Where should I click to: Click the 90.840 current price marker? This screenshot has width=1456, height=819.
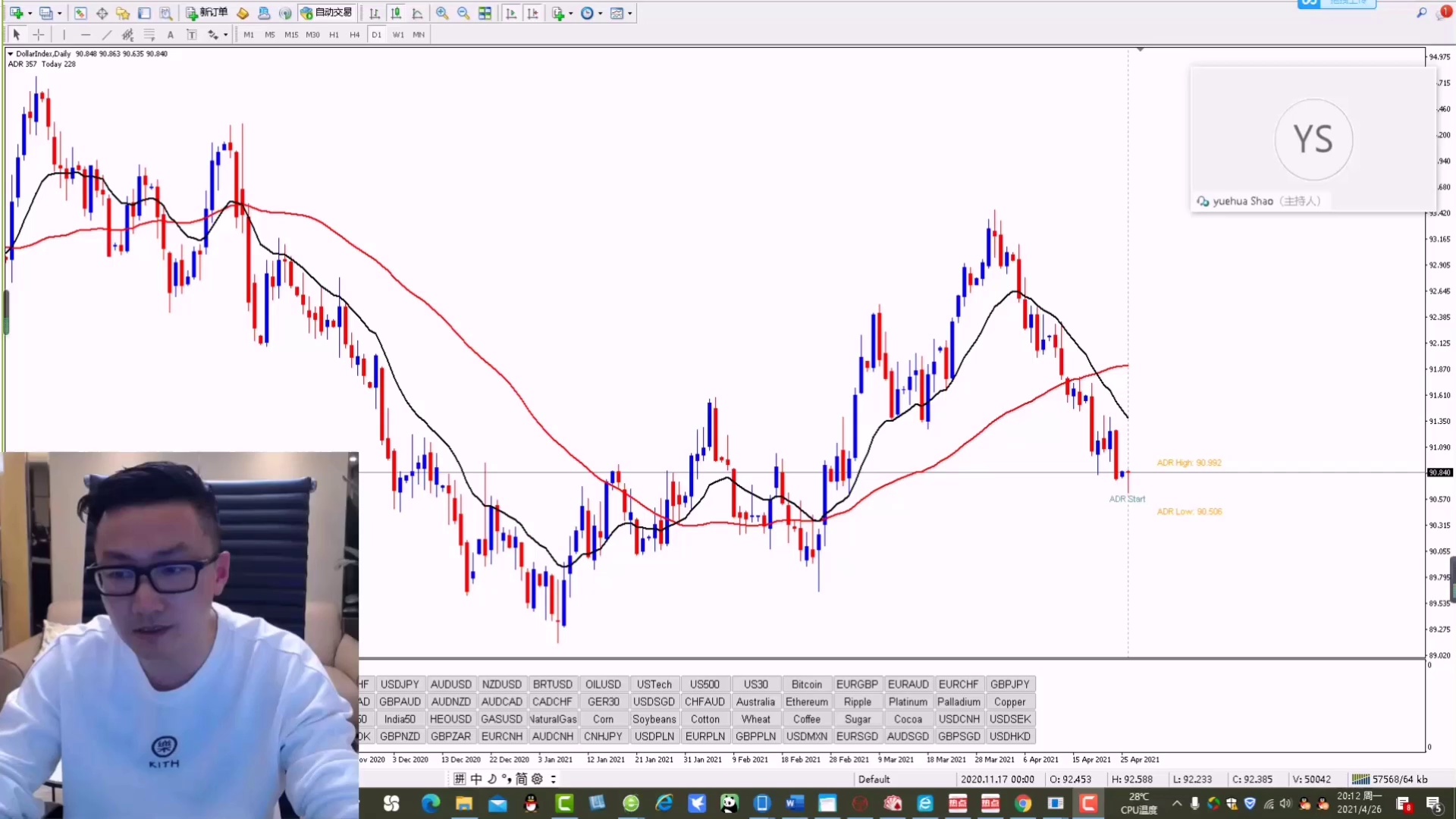1439,472
